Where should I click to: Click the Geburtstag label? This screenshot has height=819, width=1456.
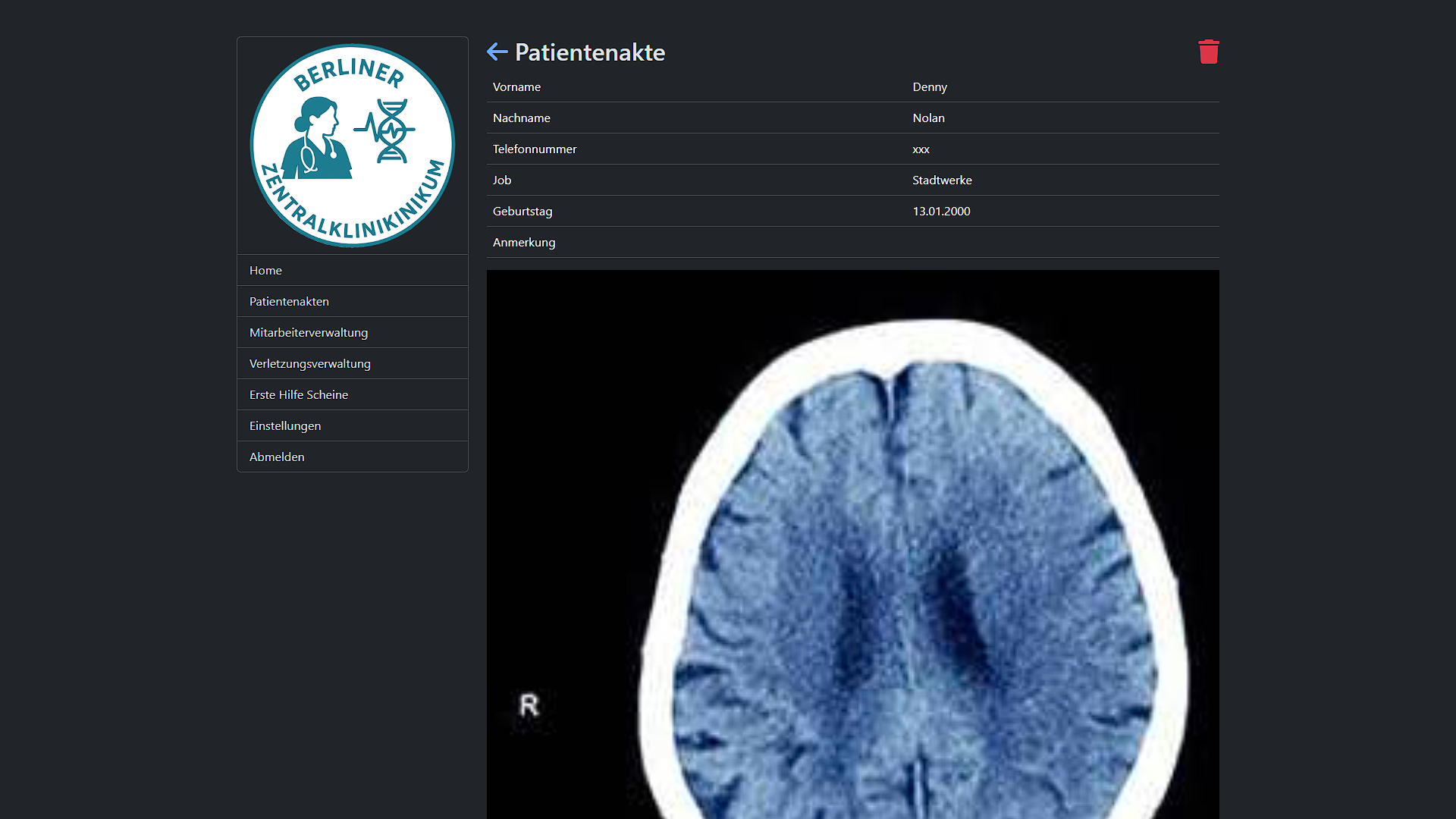tap(522, 211)
